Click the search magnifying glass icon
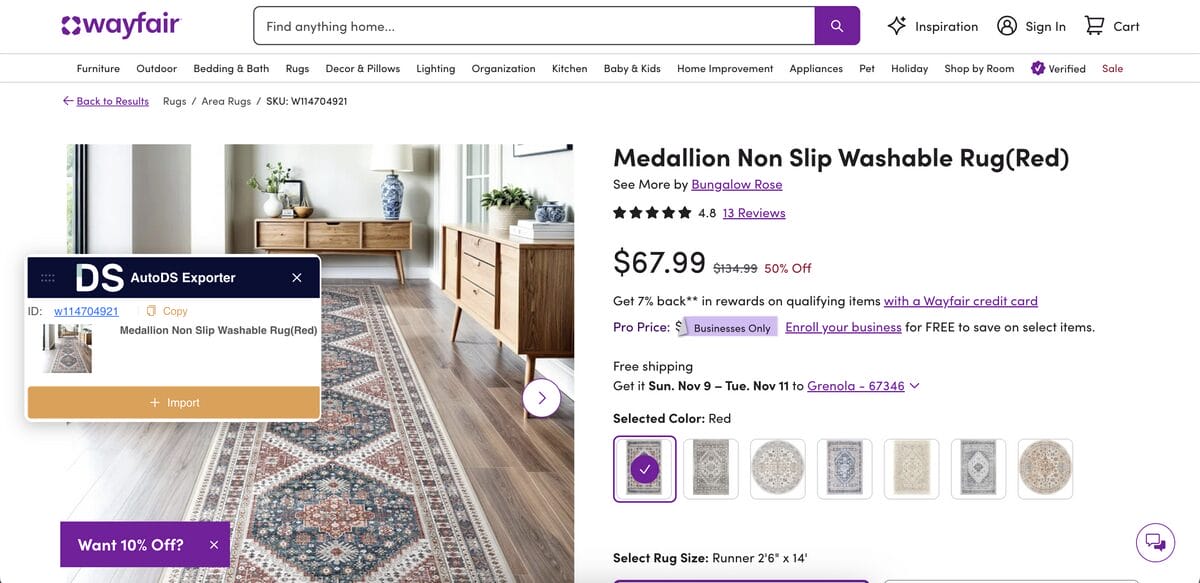1200x583 pixels. click(x=836, y=25)
